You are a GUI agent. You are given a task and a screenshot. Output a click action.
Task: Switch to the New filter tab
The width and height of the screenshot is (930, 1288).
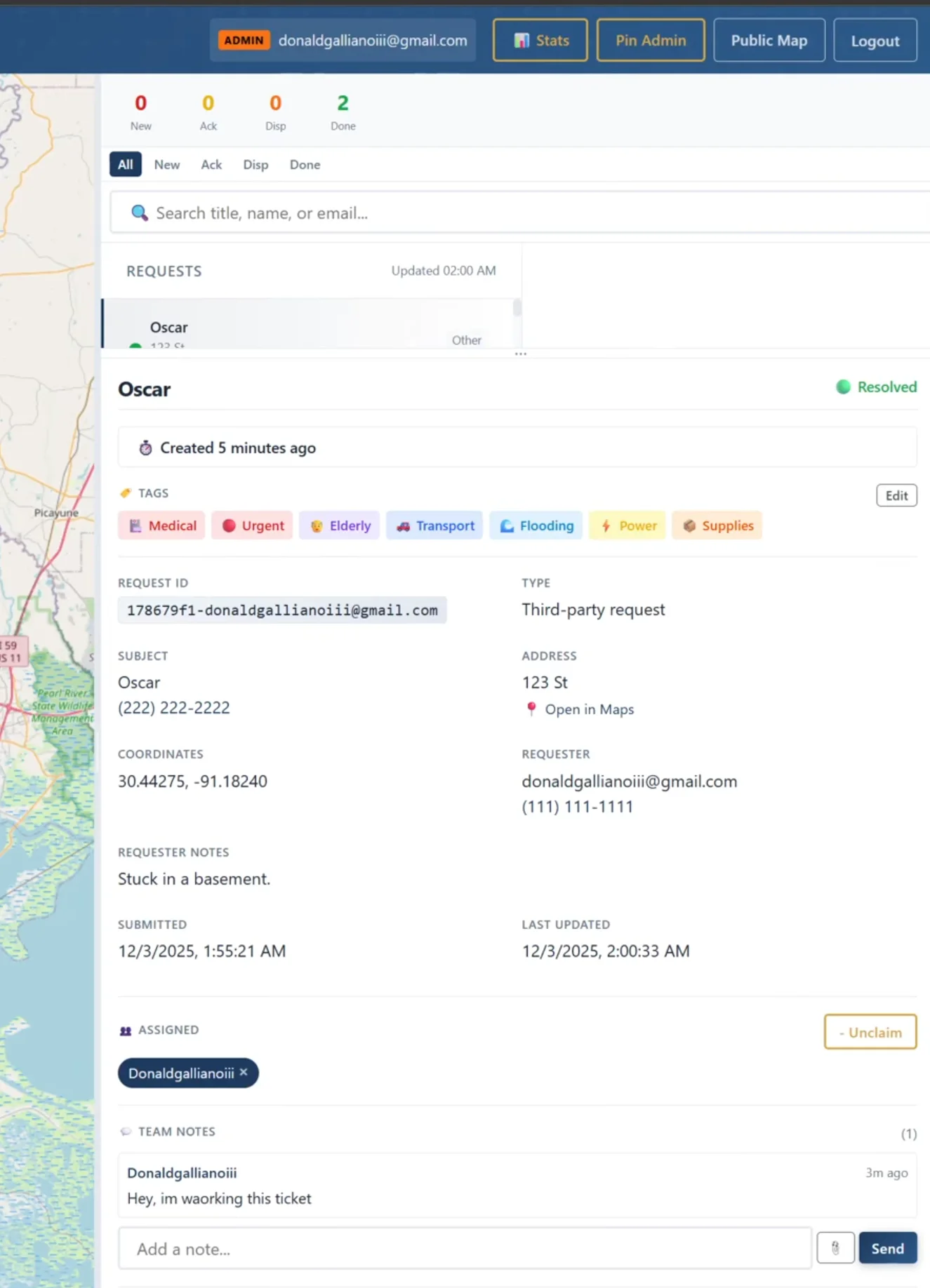pyautogui.click(x=167, y=165)
